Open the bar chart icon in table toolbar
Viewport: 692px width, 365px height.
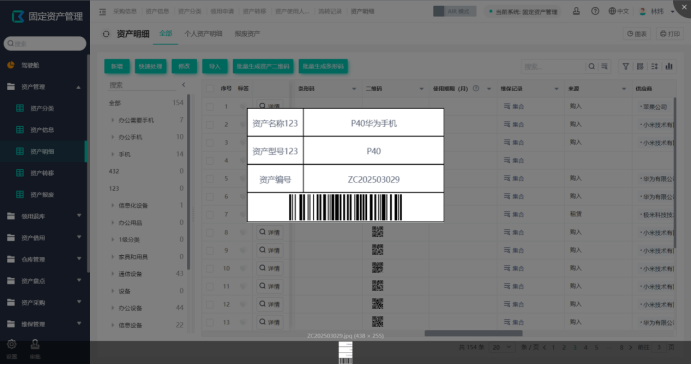click(x=669, y=67)
